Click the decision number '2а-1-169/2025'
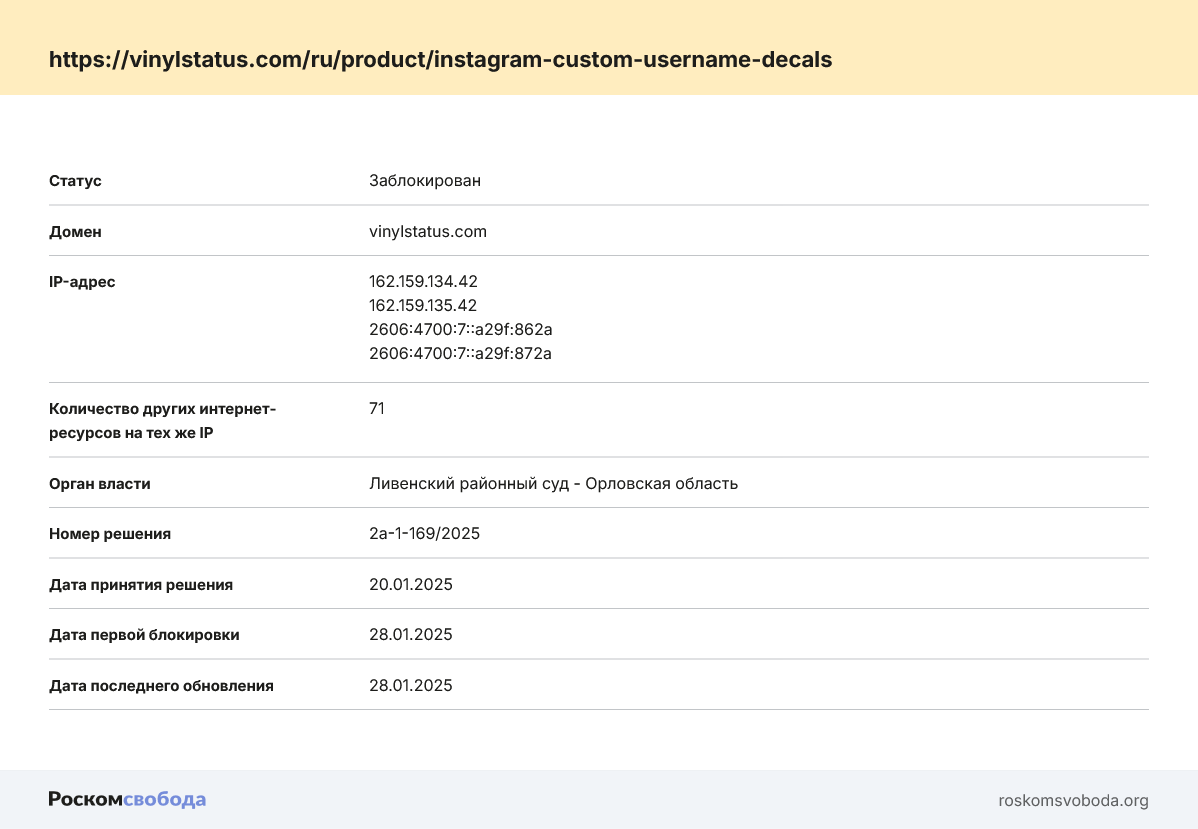 coord(425,533)
